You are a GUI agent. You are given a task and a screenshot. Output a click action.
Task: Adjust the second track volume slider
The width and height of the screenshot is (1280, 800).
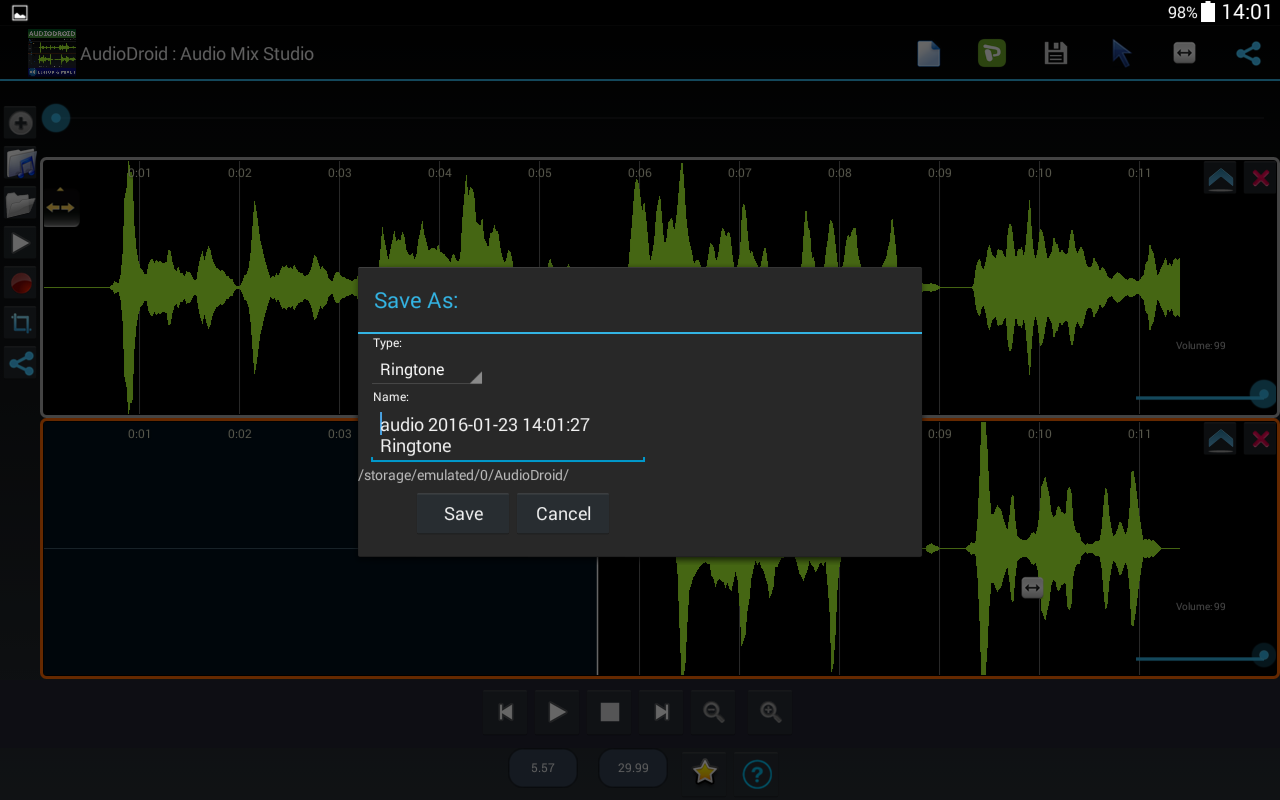(x=1205, y=657)
